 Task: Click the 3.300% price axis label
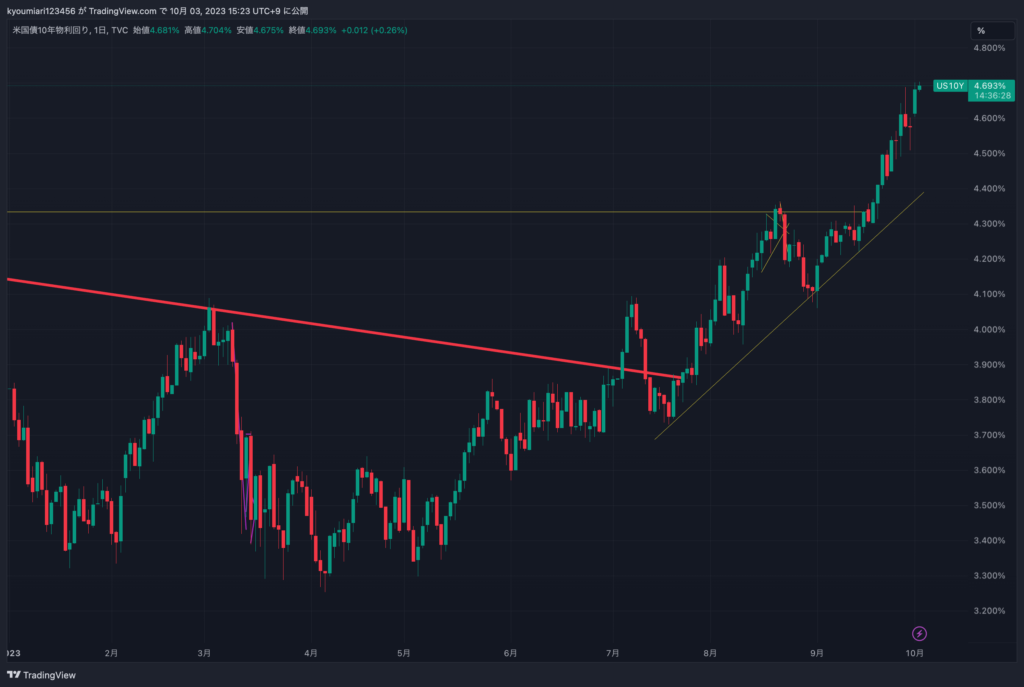coord(989,576)
